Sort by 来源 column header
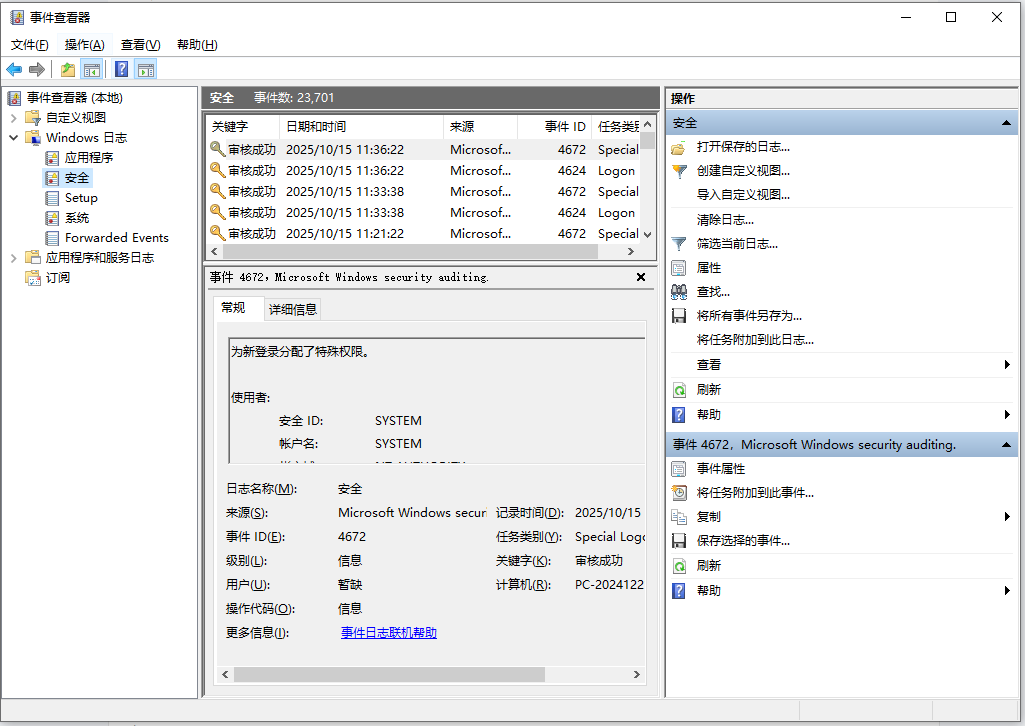This screenshot has height=726, width=1025. (480, 127)
